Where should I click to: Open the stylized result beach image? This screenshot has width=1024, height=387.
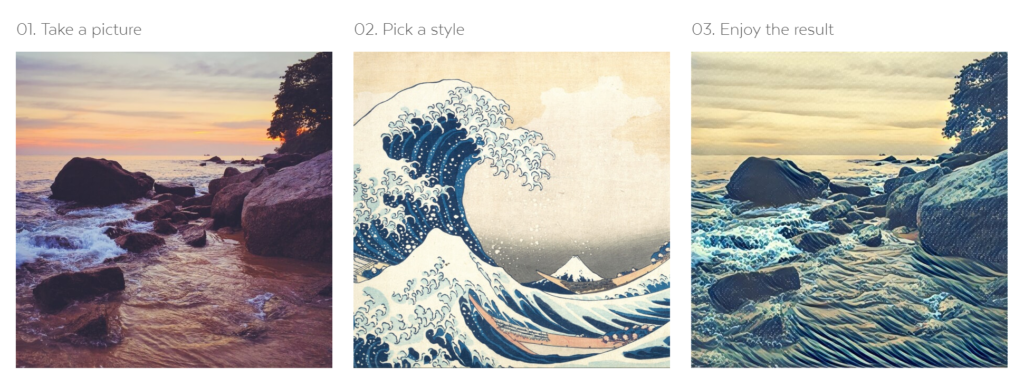point(849,209)
